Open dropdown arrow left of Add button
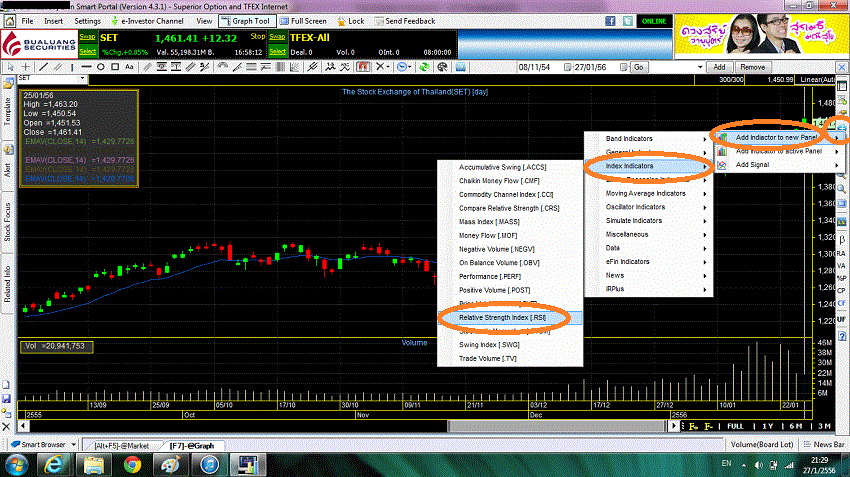The height and width of the screenshot is (477, 850). 700,67
